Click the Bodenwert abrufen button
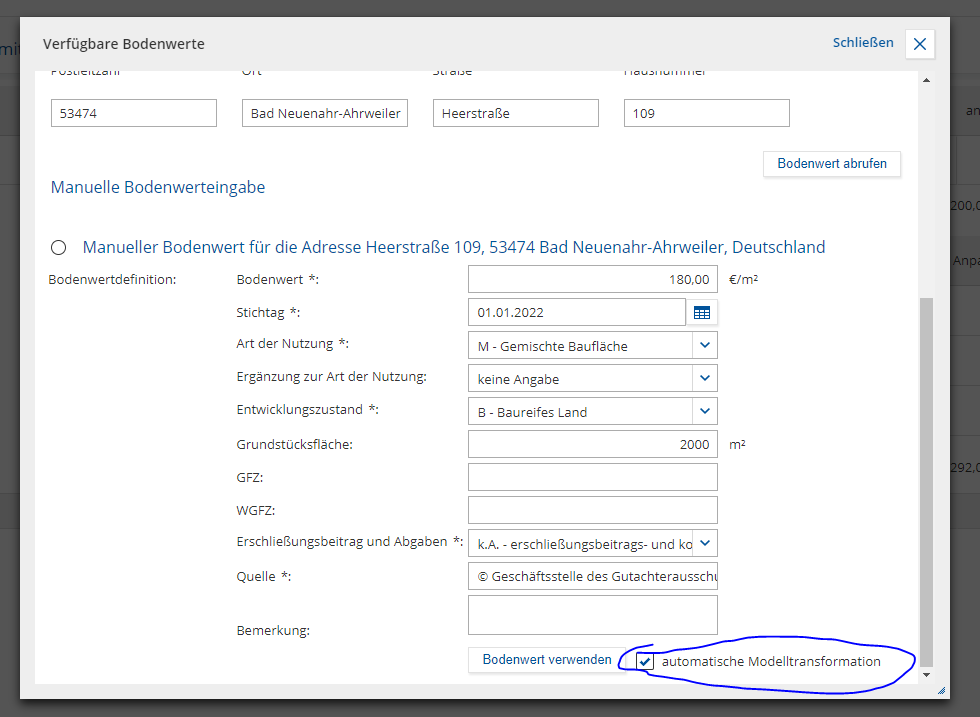Screen dimensions: 980x717 point(832,164)
